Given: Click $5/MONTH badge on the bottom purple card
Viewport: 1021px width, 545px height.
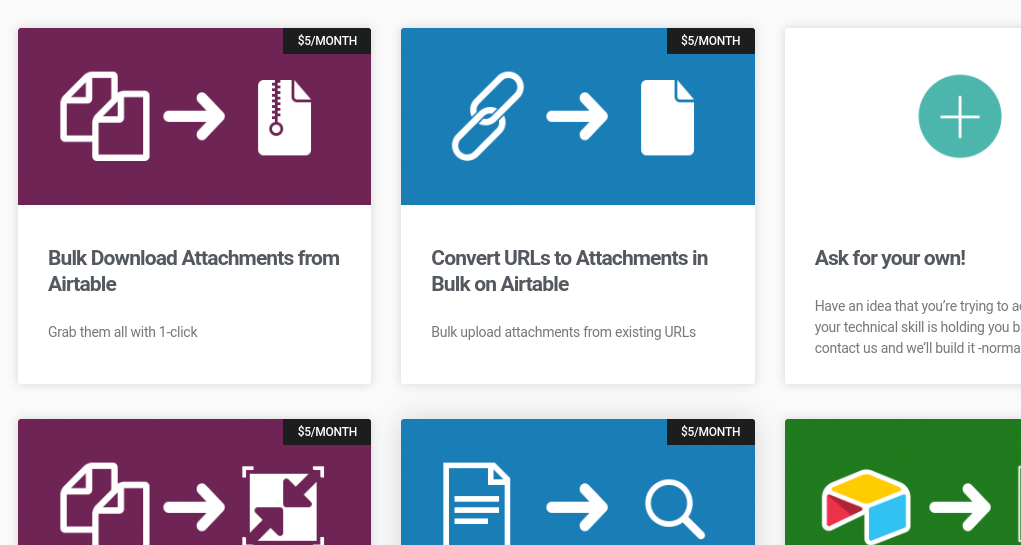Looking at the screenshot, I should click(x=327, y=432).
